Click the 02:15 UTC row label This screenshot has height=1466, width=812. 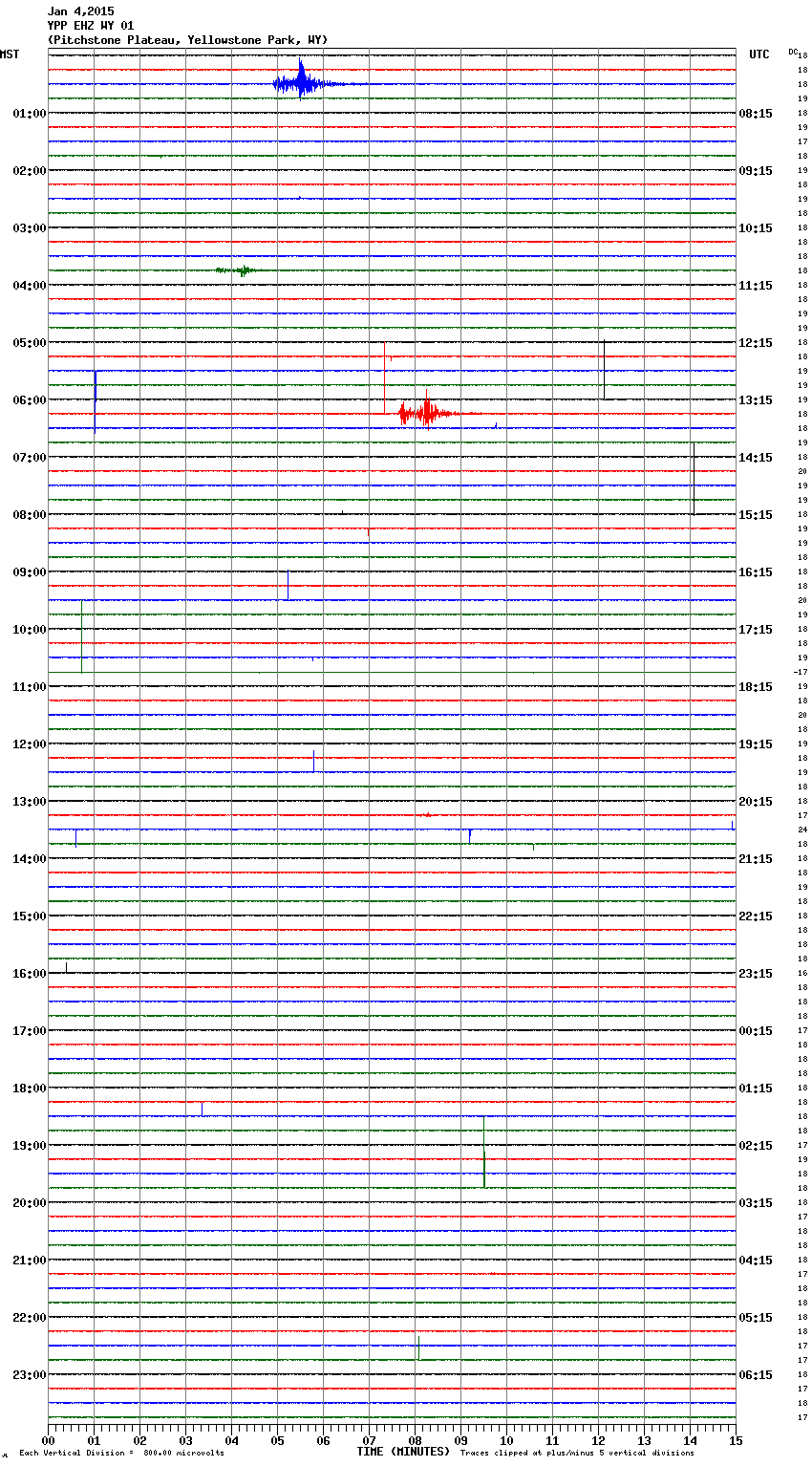tap(756, 1146)
